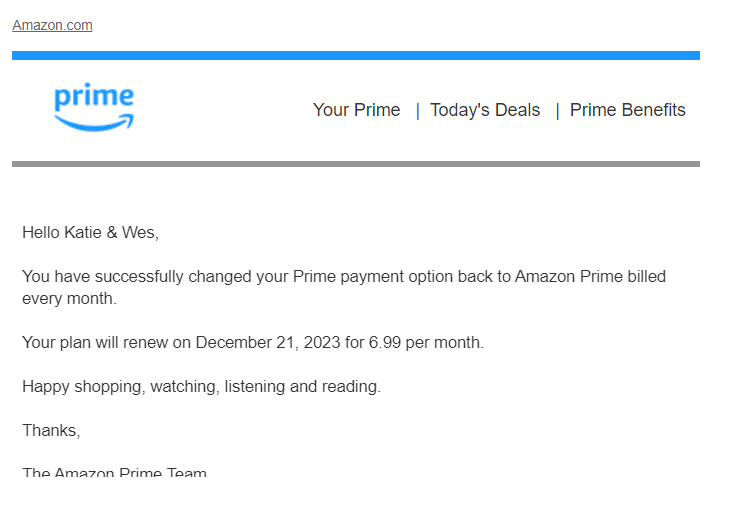Image resolution: width=735 pixels, height=517 pixels.
Task: Click the Hello Katie & Wes greeting
Action: 90,232
